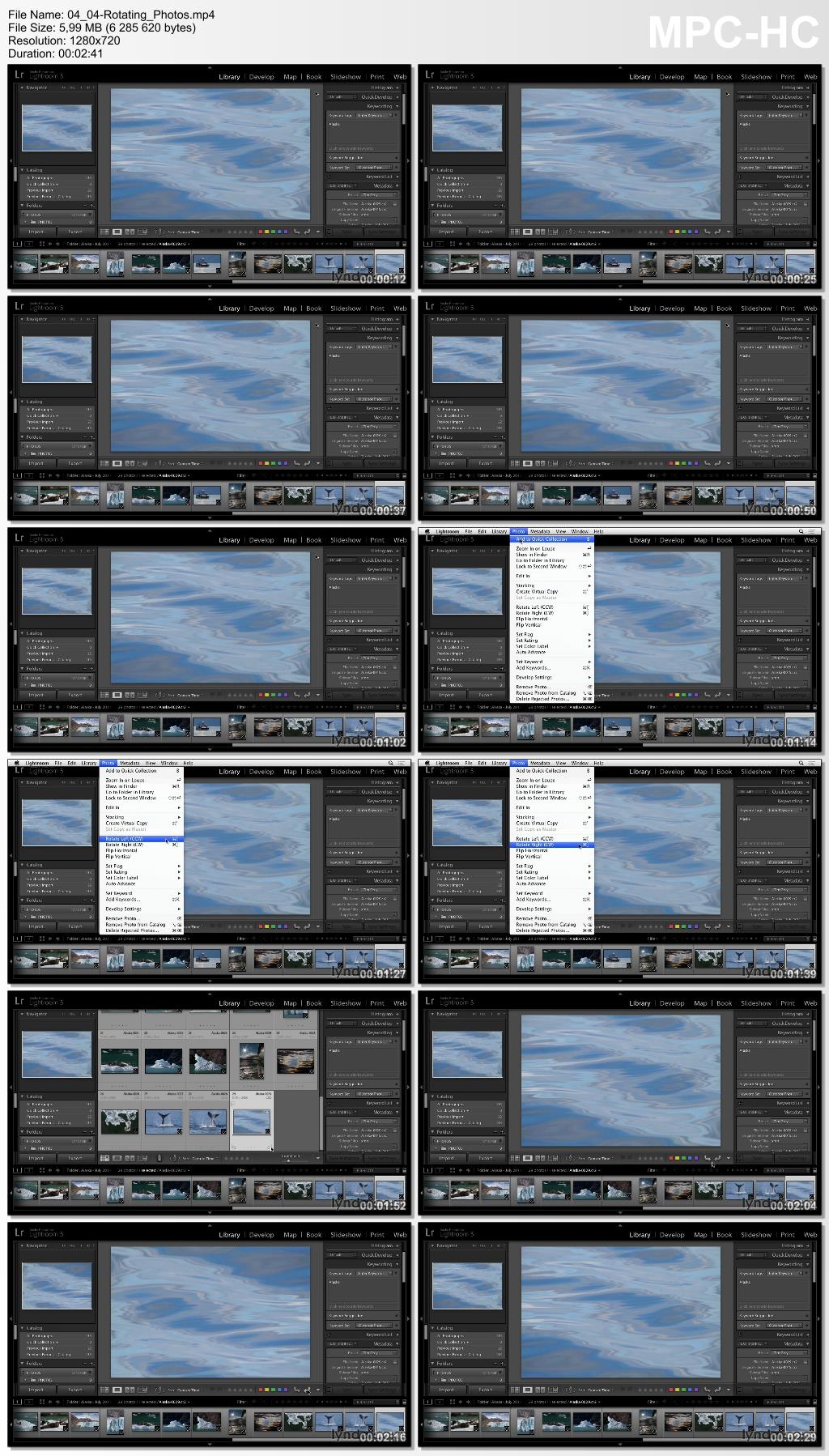Image resolution: width=829 pixels, height=1456 pixels.
Task: Click Import button in 00:00:12 frame
Action: (x=36, y=232)
